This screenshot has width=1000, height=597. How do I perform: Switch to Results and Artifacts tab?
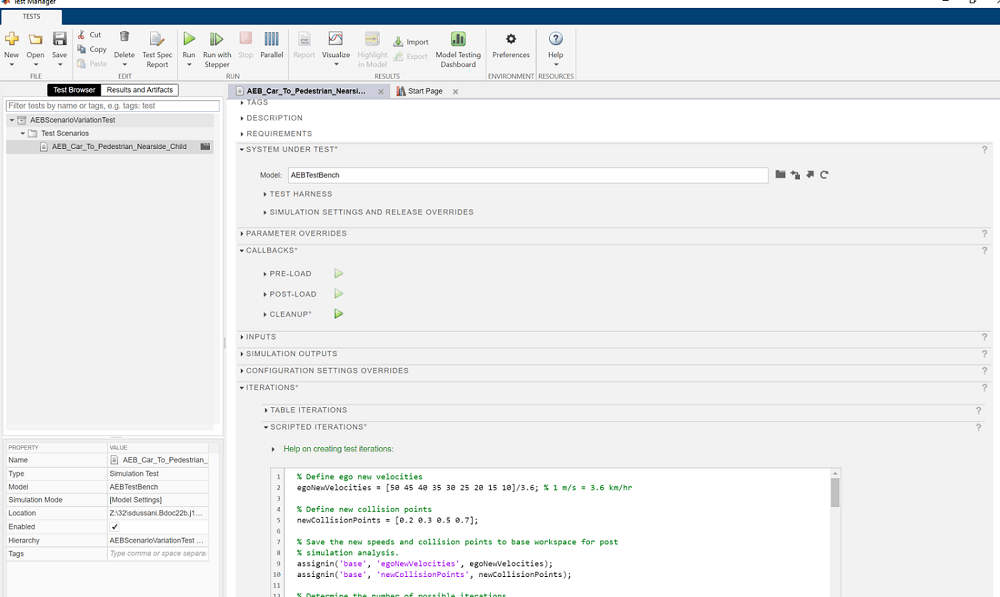(x=140, y=90)
